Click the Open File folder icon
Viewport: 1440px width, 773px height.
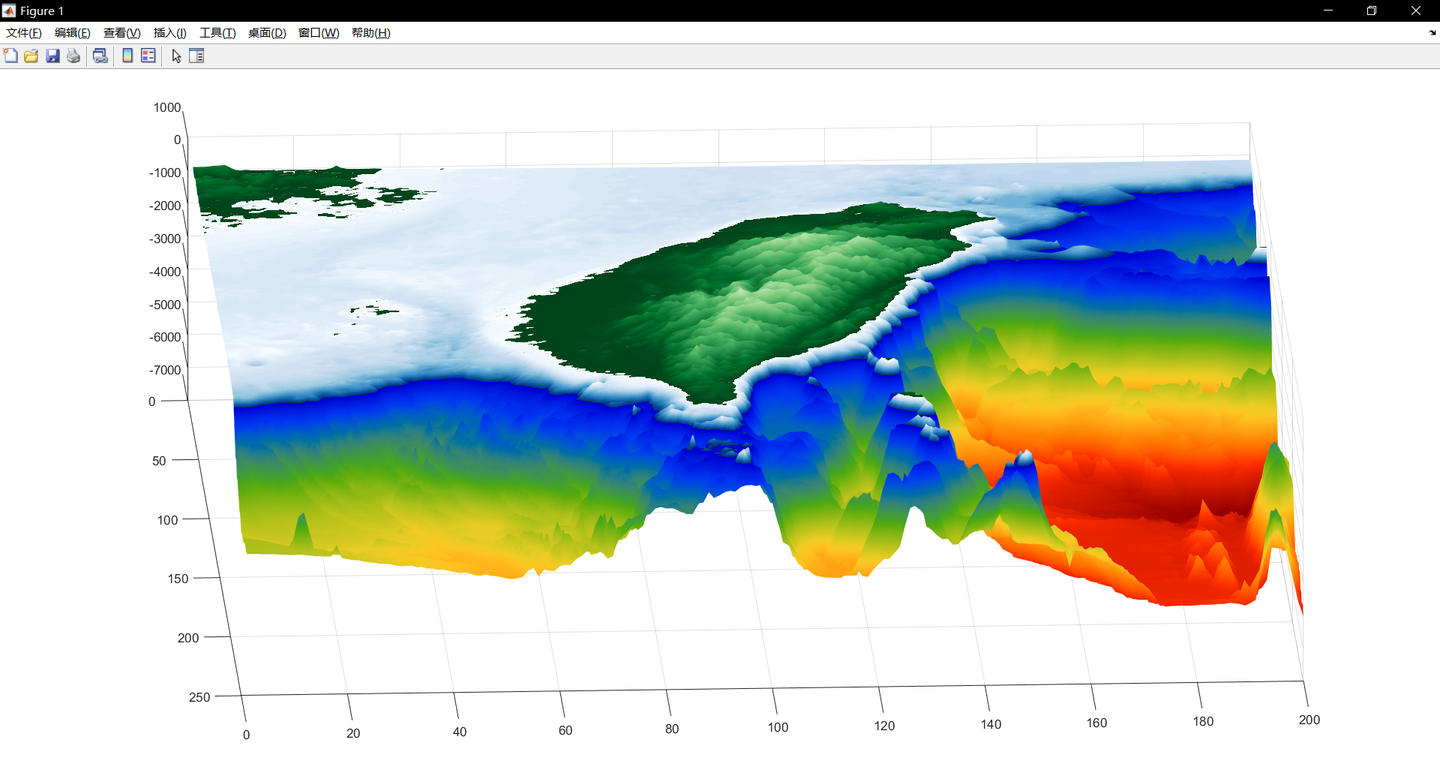coord(31,56)
